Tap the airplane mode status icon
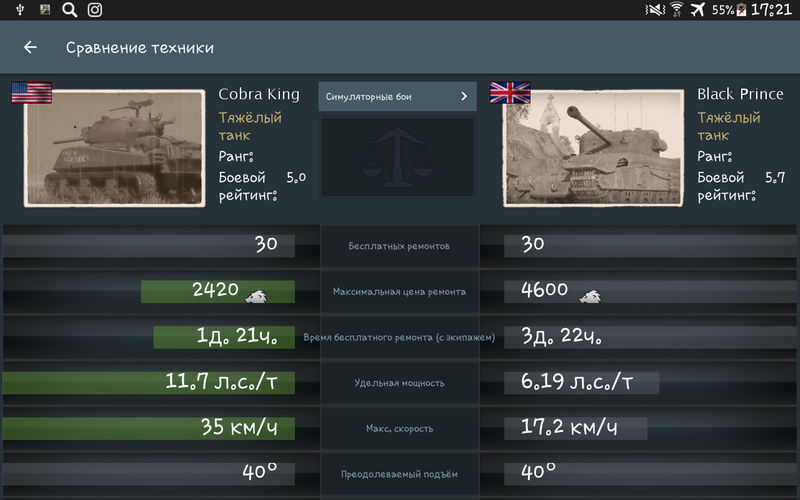The image size is (800, 500). tap(697, 9)
